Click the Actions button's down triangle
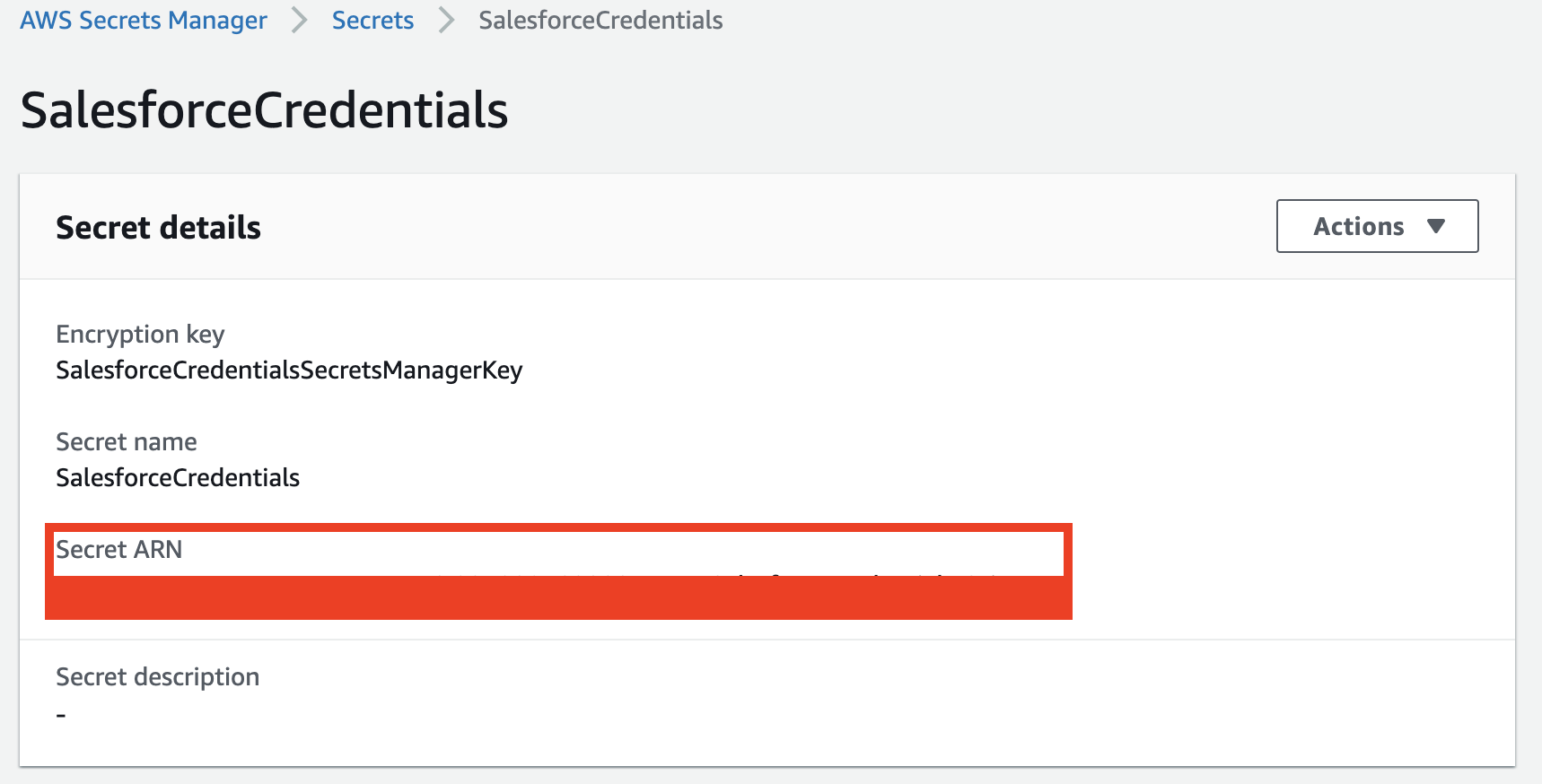Viewport: 1542px width, 784px height. [x=1436, y=226]
